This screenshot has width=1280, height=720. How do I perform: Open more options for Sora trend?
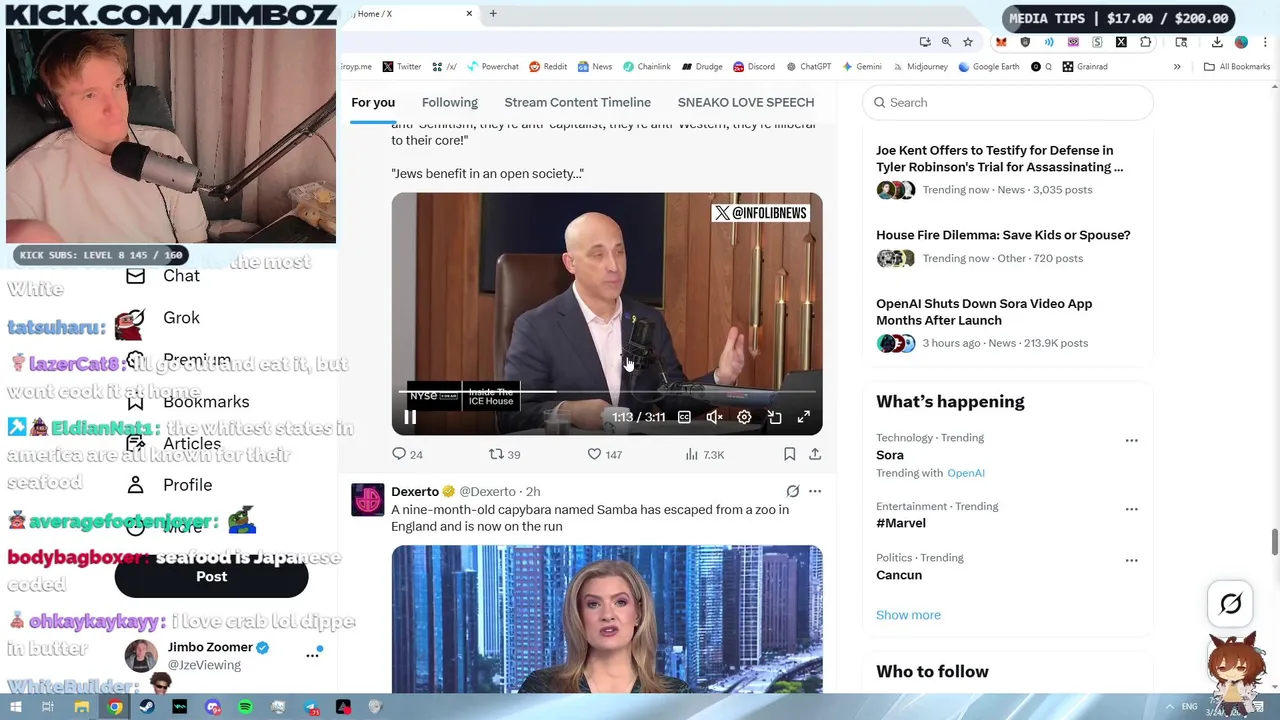(1131, 440)
